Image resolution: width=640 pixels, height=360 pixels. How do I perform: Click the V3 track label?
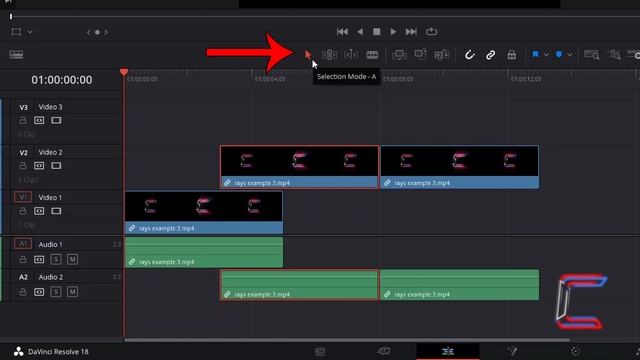(x=23, y=107)
